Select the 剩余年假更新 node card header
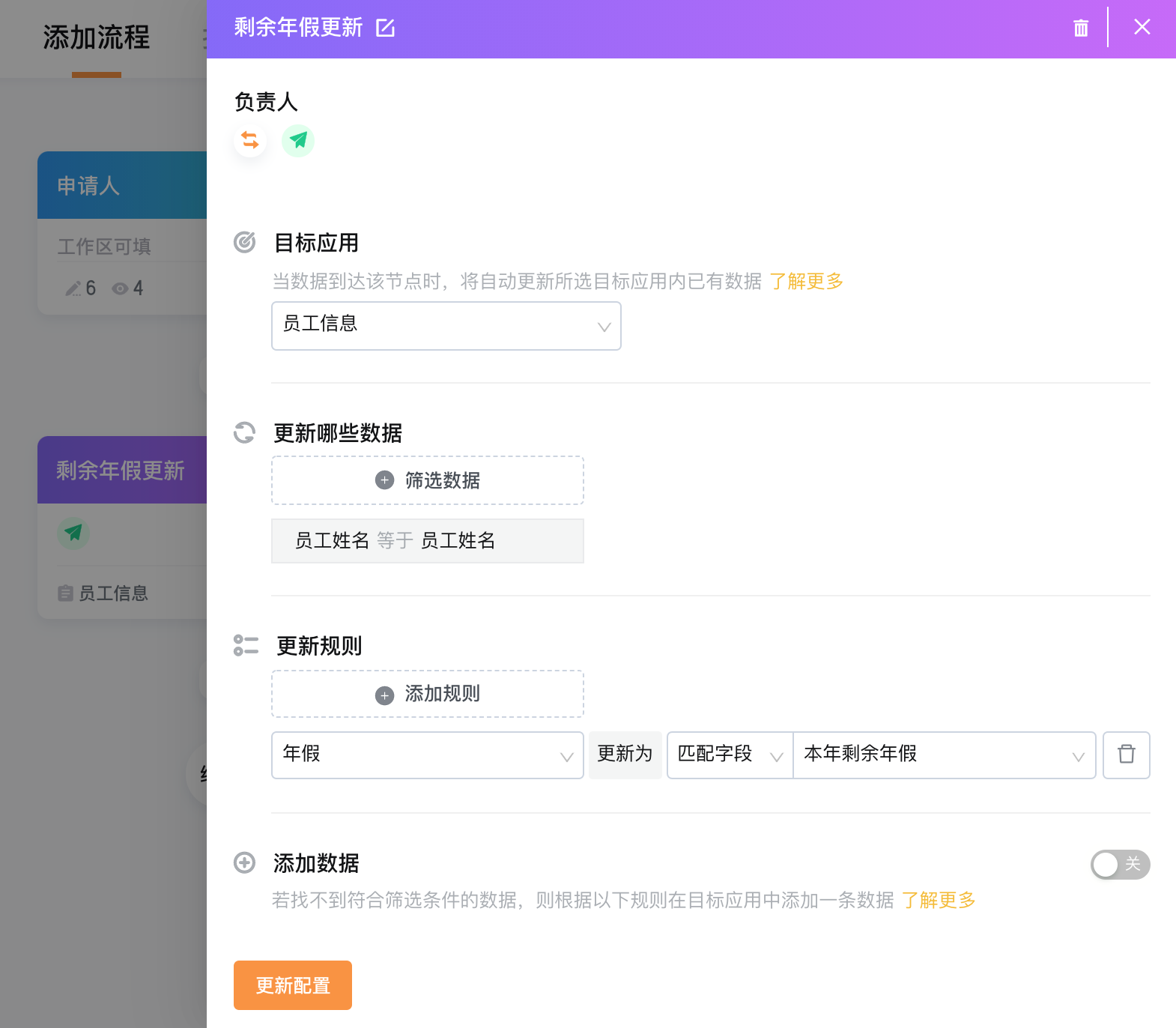The width and height of the screenshot is (1176, 1028). pyautogui.click(x=122, y=470)
